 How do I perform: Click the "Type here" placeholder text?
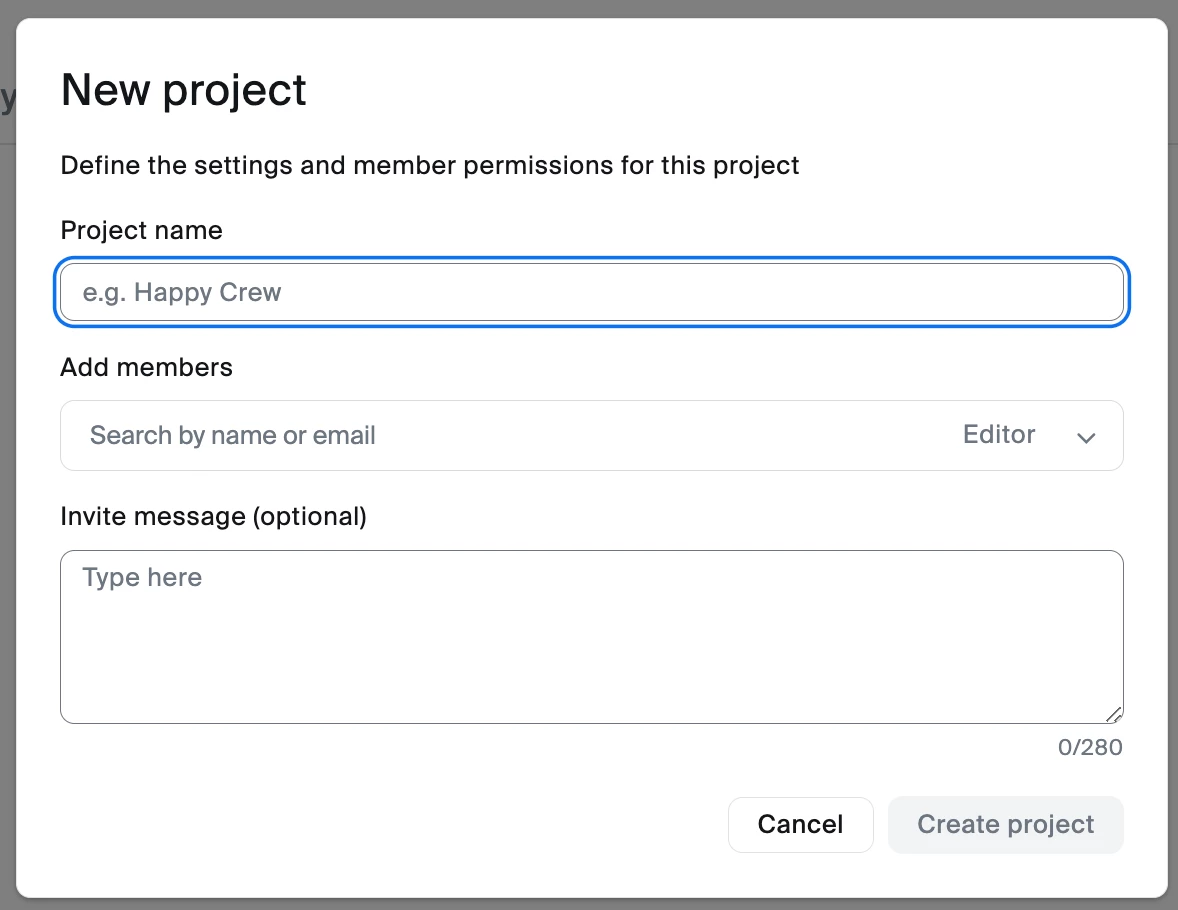[x=142, y=577]
